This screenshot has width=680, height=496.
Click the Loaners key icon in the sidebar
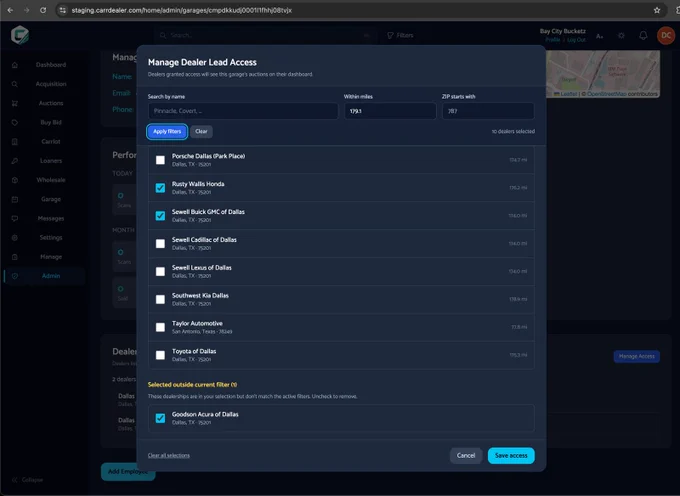pos(15,161)
